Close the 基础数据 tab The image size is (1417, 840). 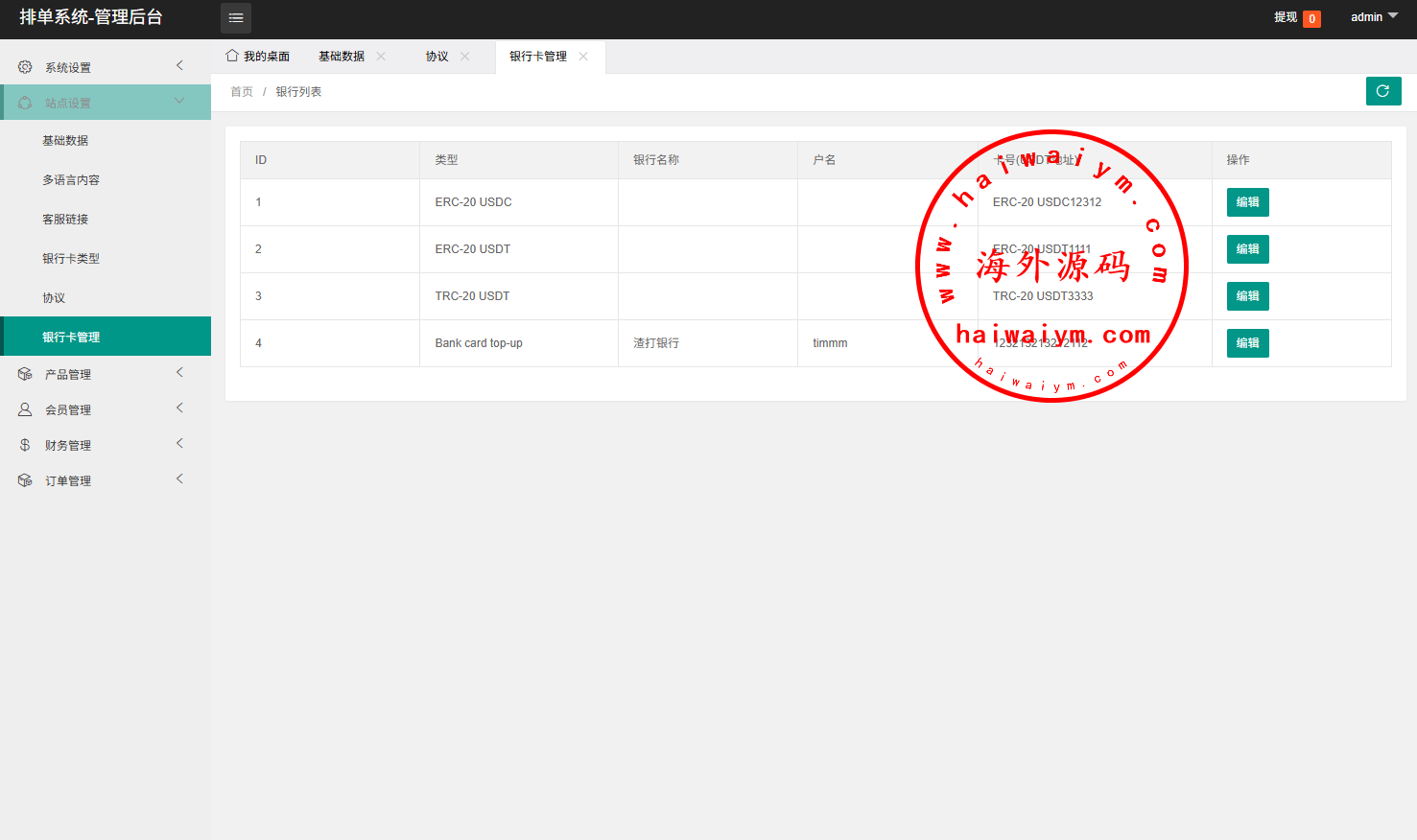point(381,57)
